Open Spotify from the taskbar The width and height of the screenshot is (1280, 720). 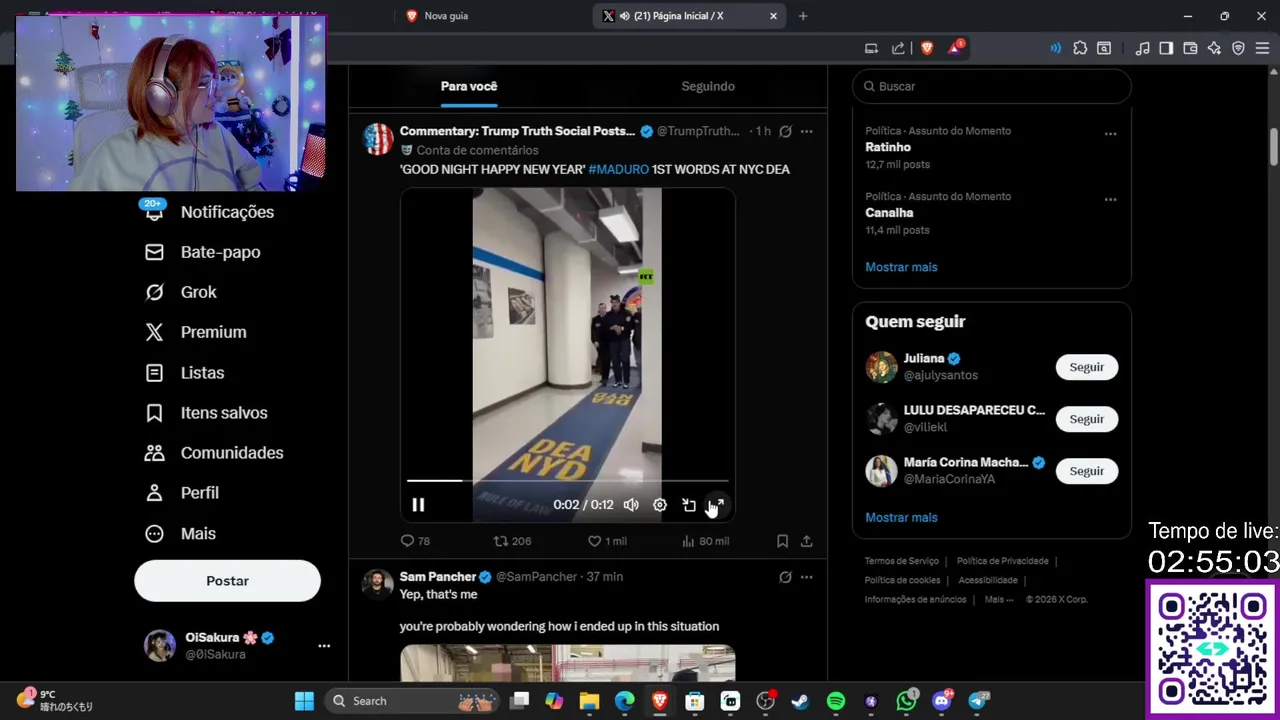pos(836,701)
